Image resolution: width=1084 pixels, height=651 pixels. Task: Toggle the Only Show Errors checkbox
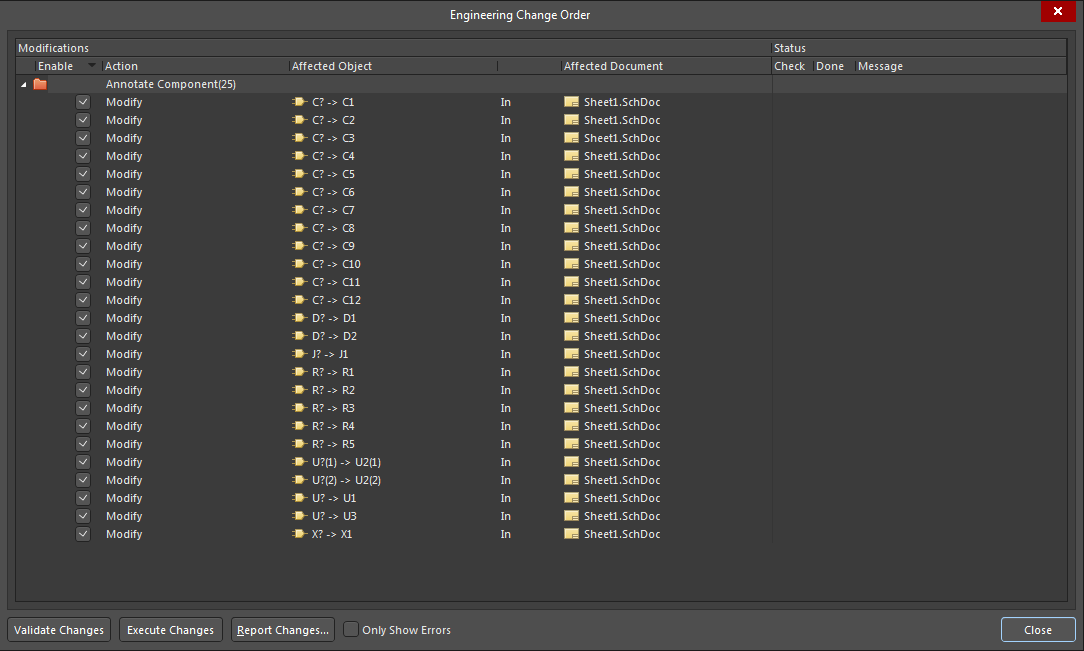point(351,629)
